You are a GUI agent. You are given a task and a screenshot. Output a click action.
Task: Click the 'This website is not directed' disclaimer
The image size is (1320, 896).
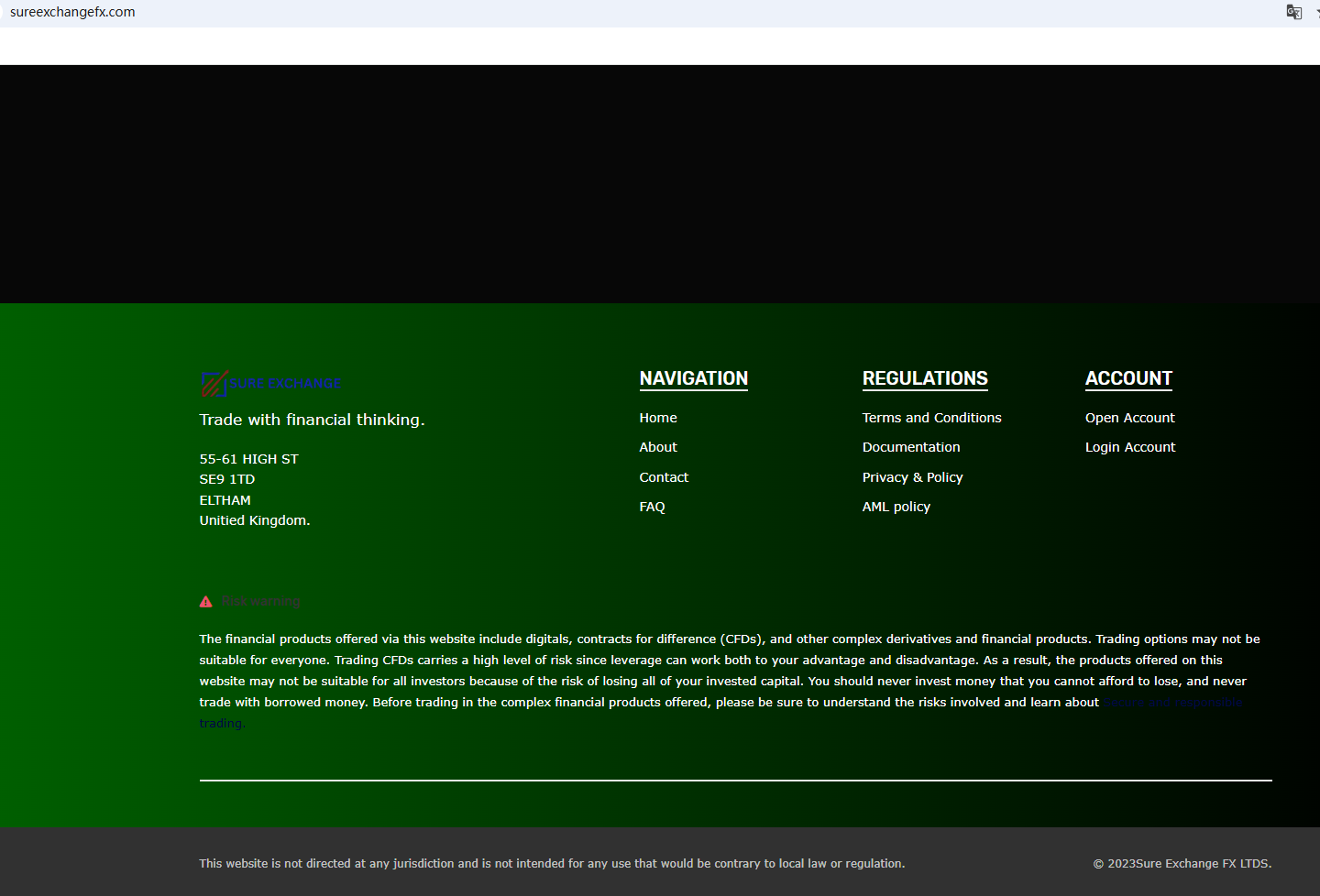pos(552,864)
